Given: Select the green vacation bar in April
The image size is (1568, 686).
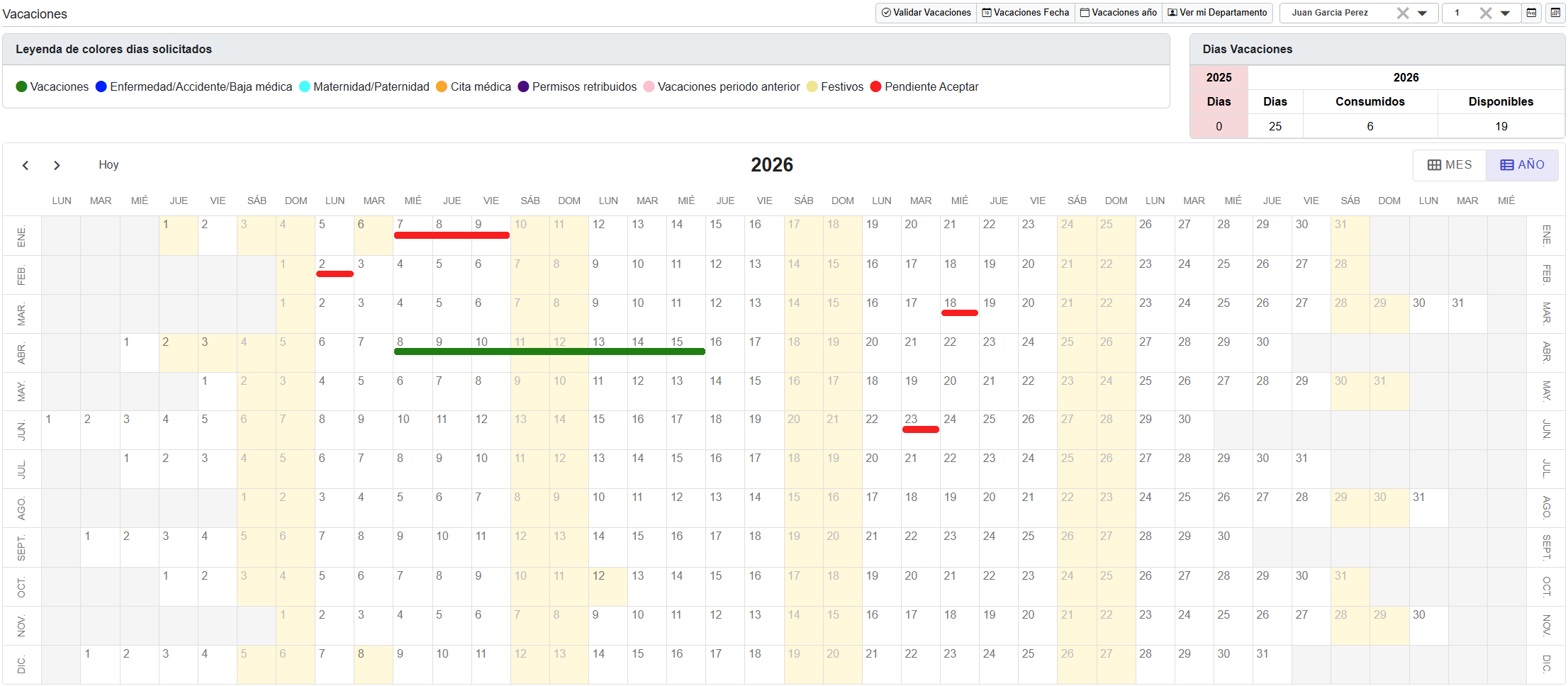Looking at the screenshot, I should pyautogui.click(x=549, y=352).
